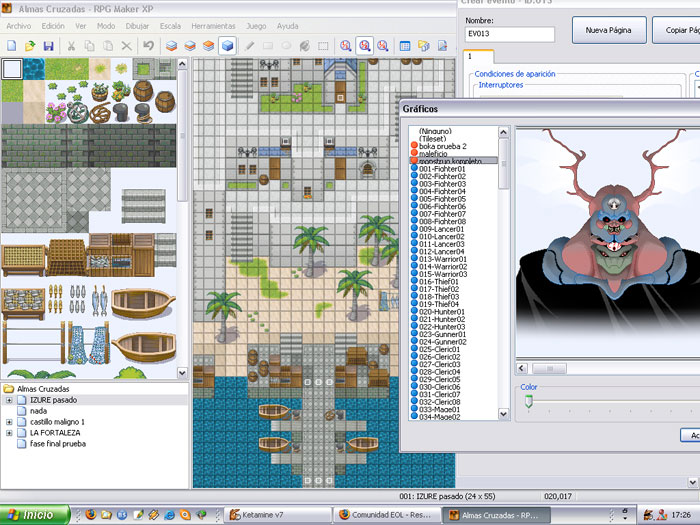Launch Firefox from quick launch bar
This screenshot has height=525, width=700.
(91, 515)
